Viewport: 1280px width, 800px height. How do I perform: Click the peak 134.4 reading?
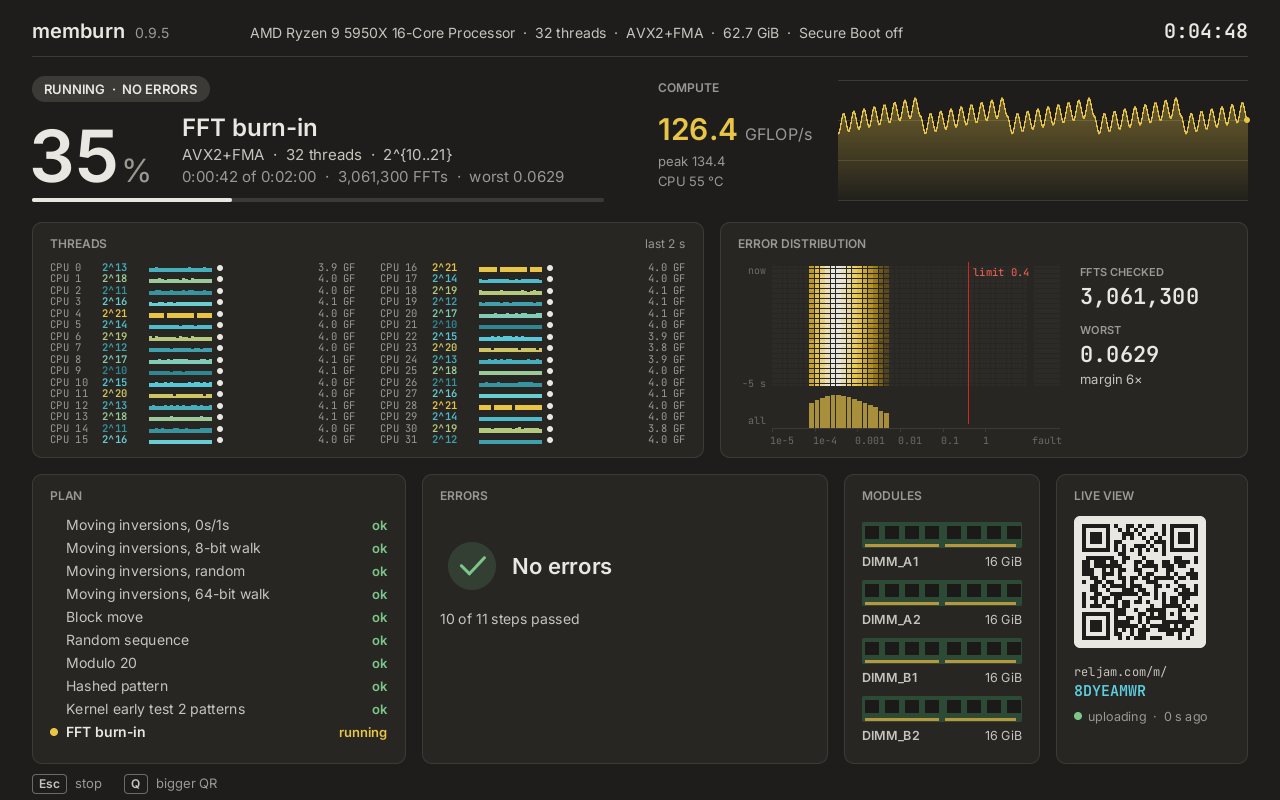(691, 161)
